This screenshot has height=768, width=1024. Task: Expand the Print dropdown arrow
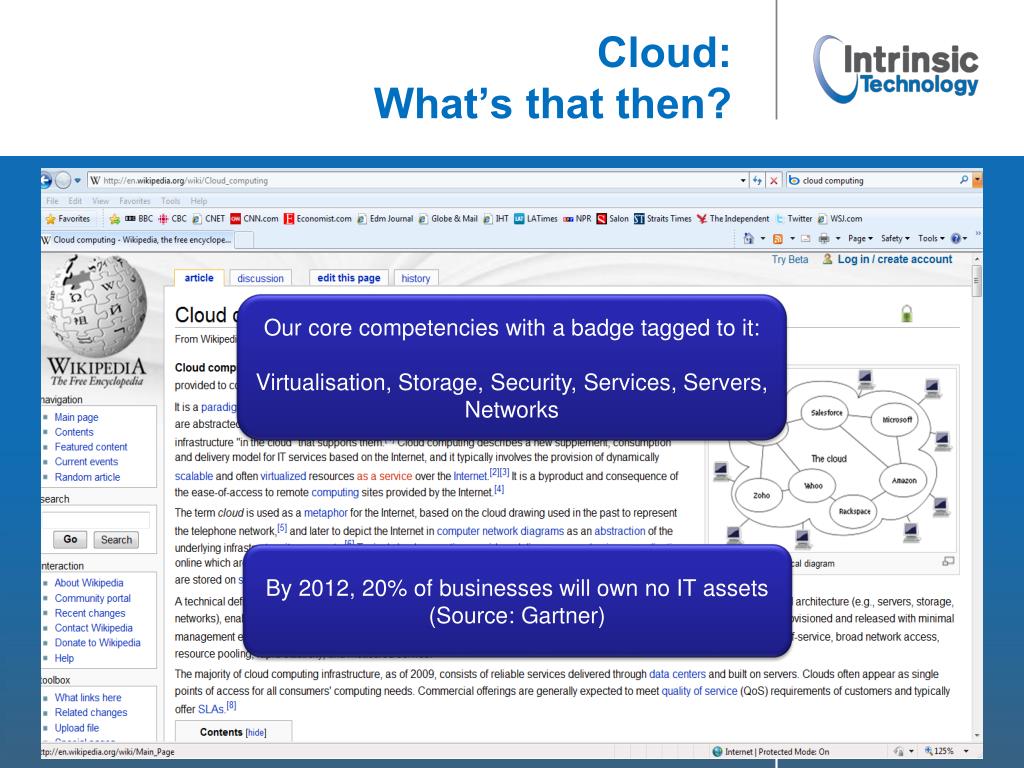(838, 239)
